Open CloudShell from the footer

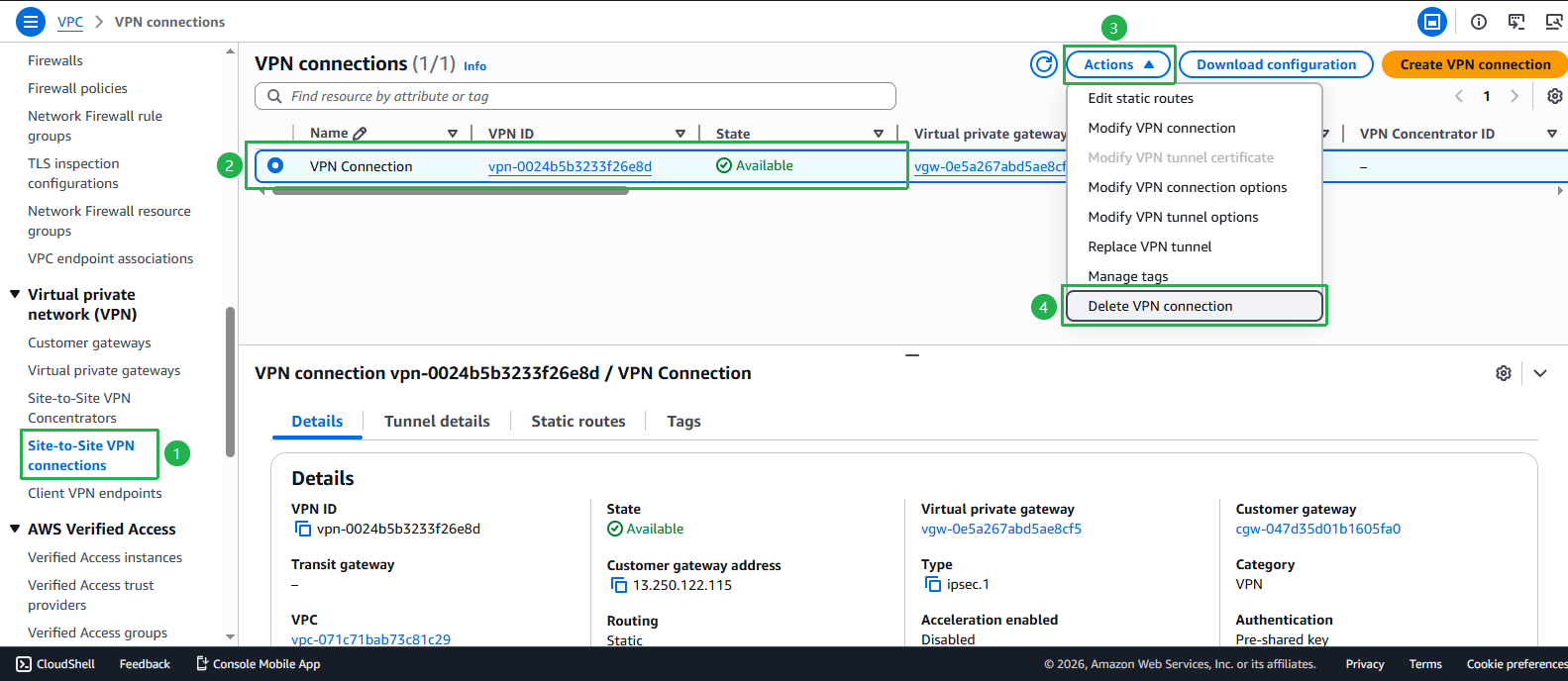point(56,664)
